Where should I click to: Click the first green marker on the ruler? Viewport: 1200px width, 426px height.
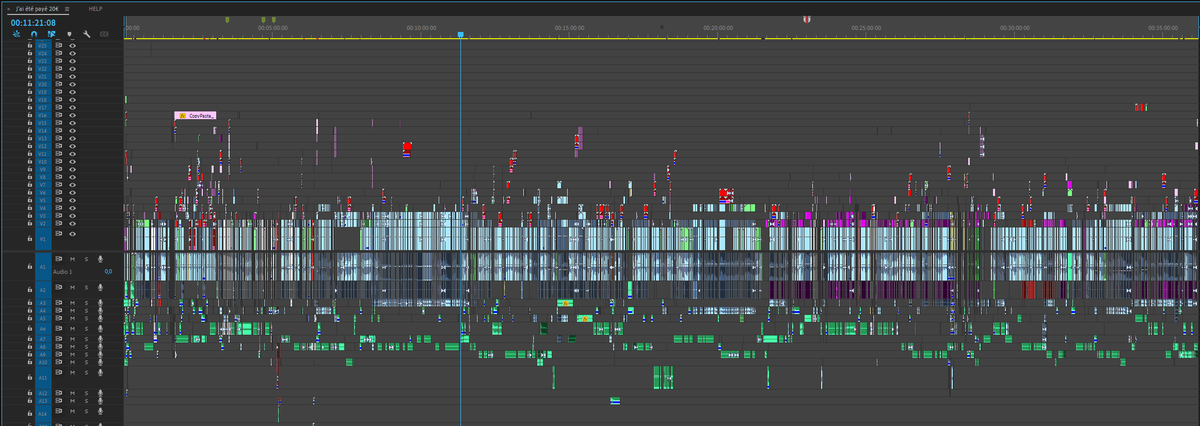pos(227,19)
